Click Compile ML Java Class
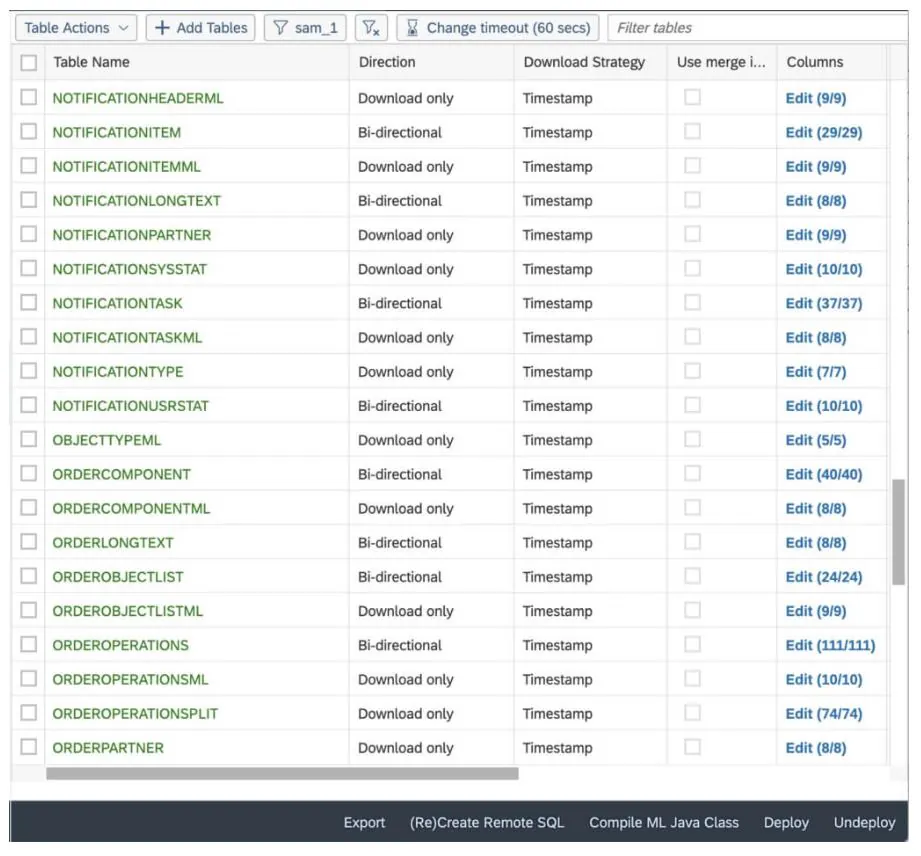 coord(664,823)
